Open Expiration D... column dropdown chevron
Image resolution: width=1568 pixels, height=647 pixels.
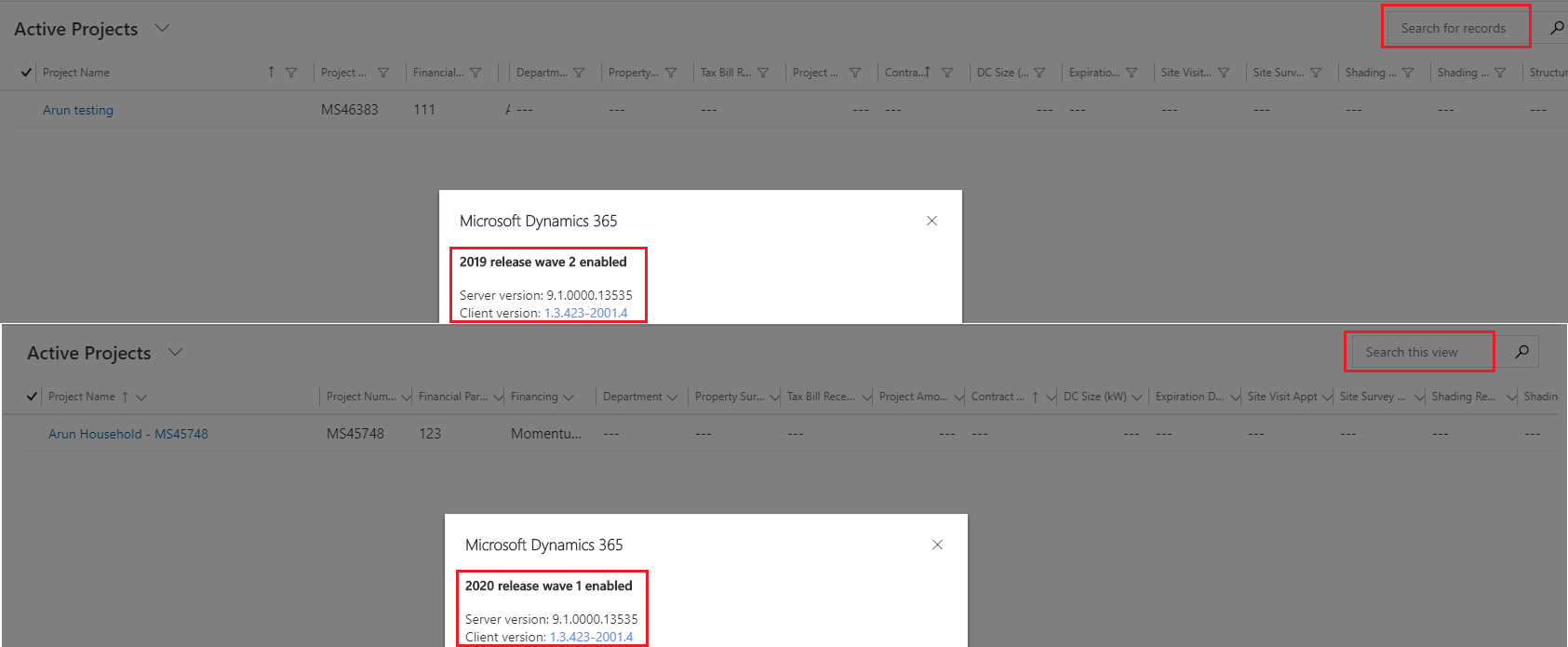tap(1235, 398)
